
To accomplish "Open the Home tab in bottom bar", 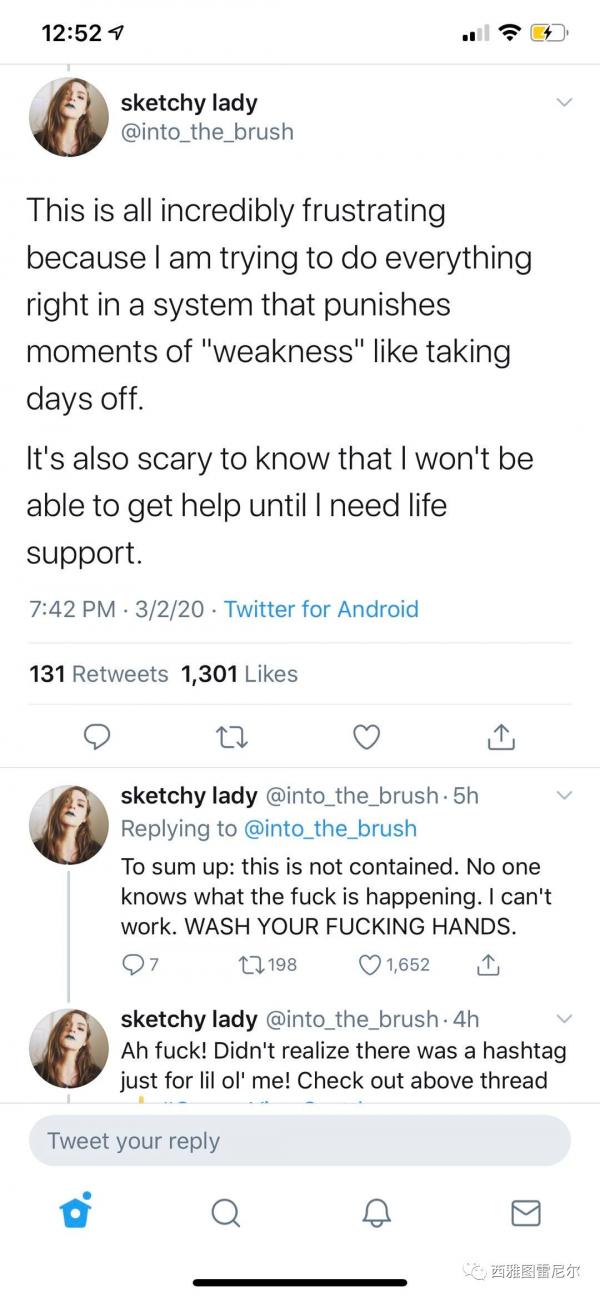I will click(x=75, y=1212).
